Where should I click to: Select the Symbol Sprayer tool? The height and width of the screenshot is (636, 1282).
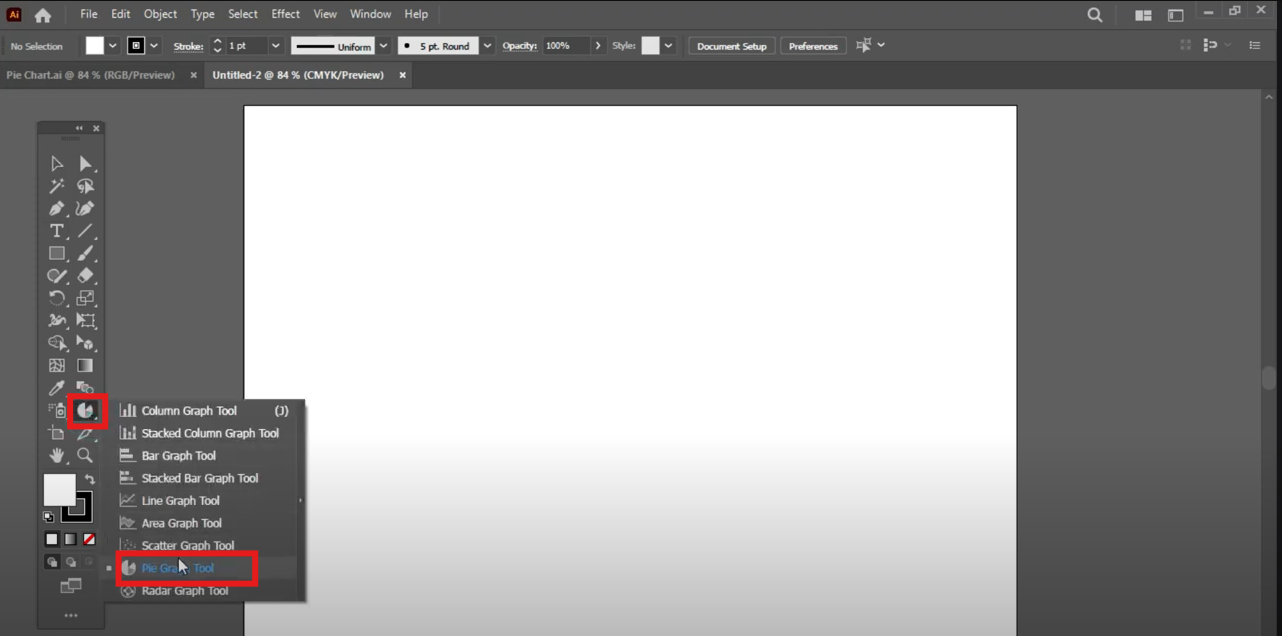pyautogui.click(x=57, y=410)
